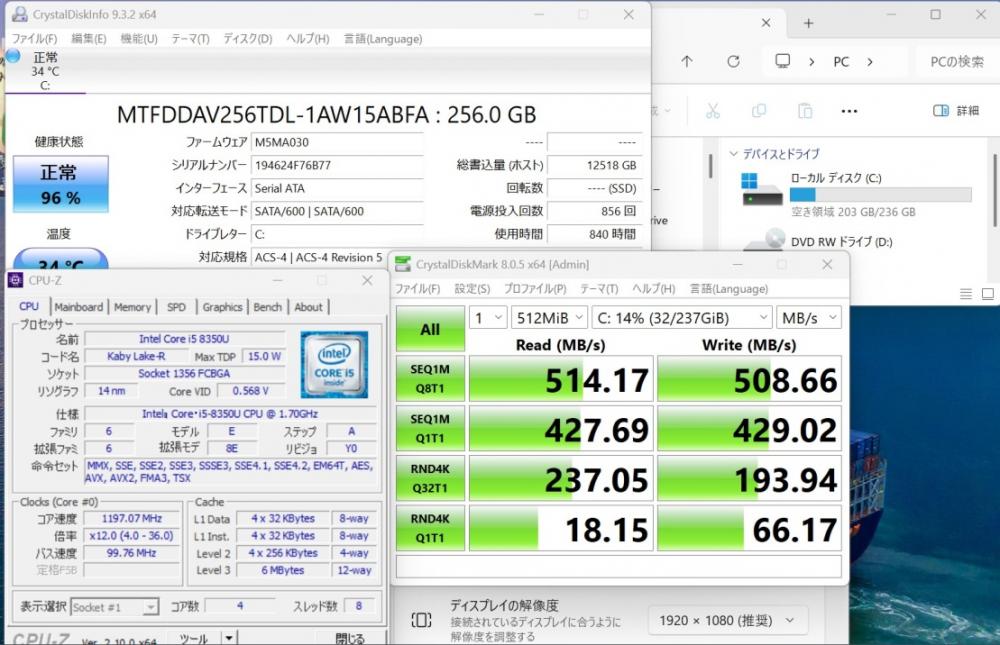Click the Paste clipboard icon in Explorer
1000x645 pixels.
pos(805,111)
